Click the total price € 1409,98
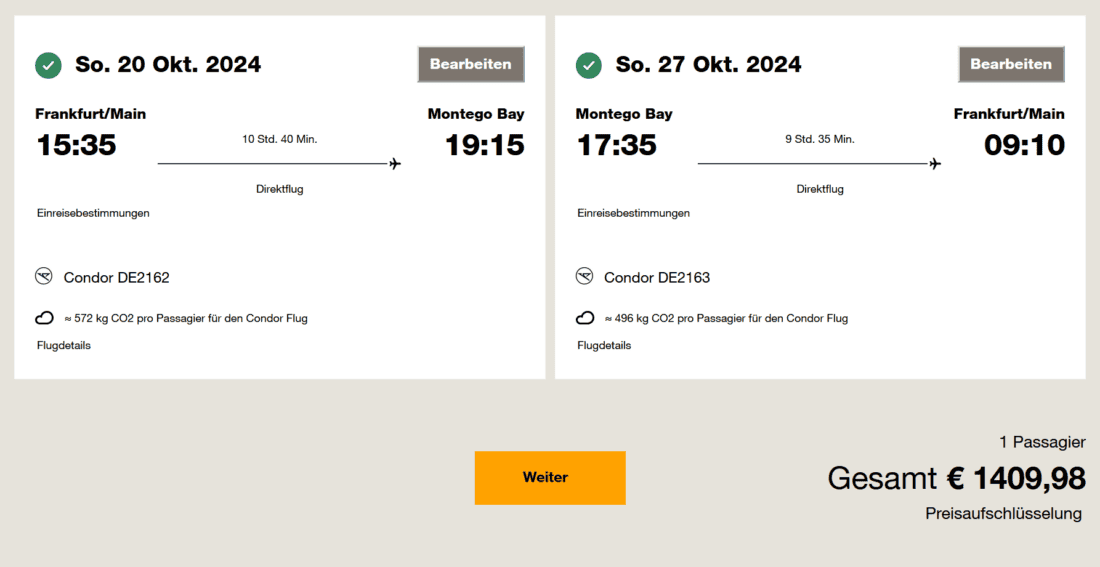1100x567 pixels. 1016,479
